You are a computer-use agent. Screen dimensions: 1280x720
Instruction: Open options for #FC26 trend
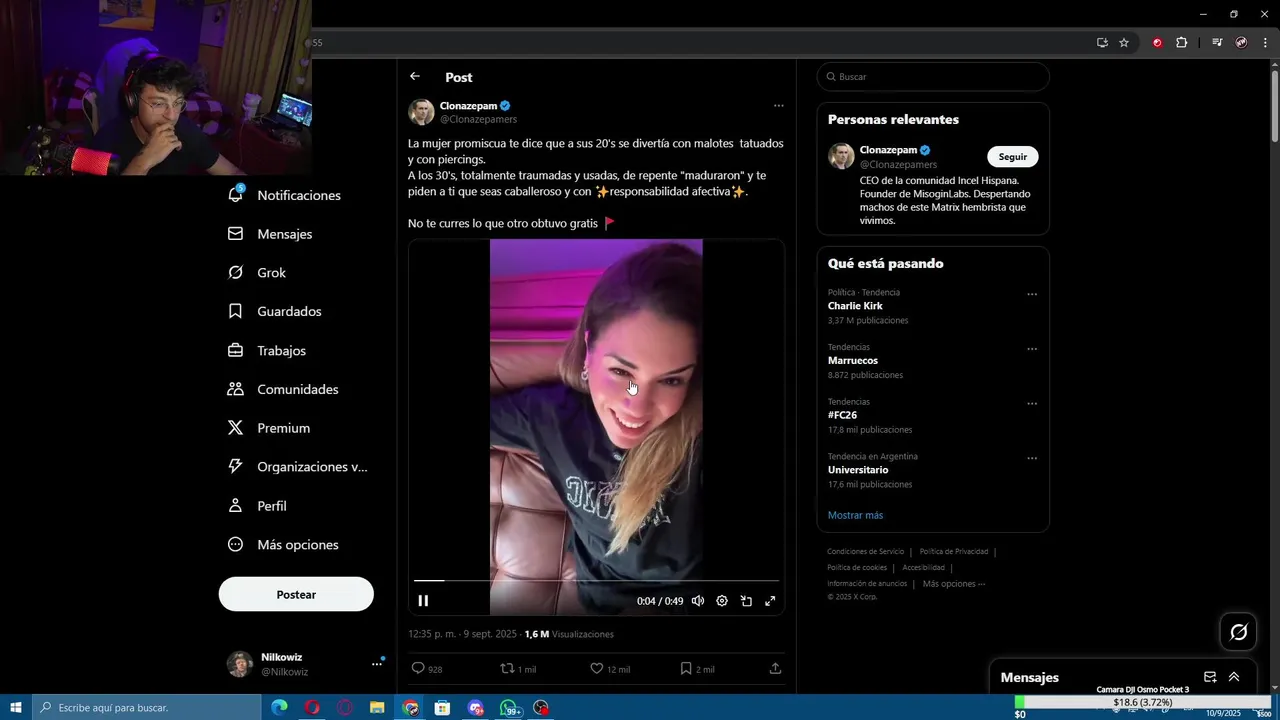coord(1032,404)
